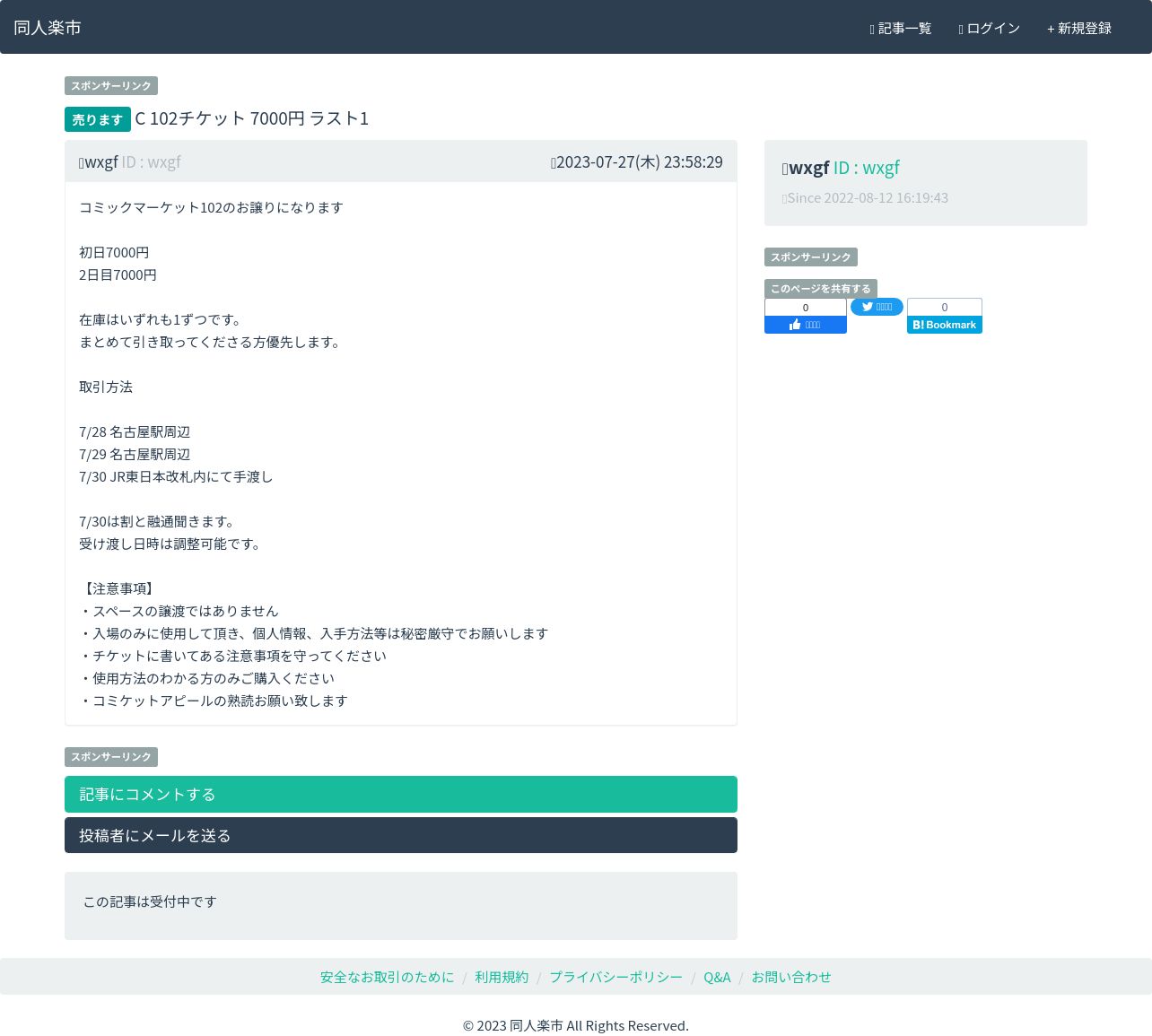Open 安全なお取引のために footer link
1152x1036 pixels.
click(x=388, y=977)
